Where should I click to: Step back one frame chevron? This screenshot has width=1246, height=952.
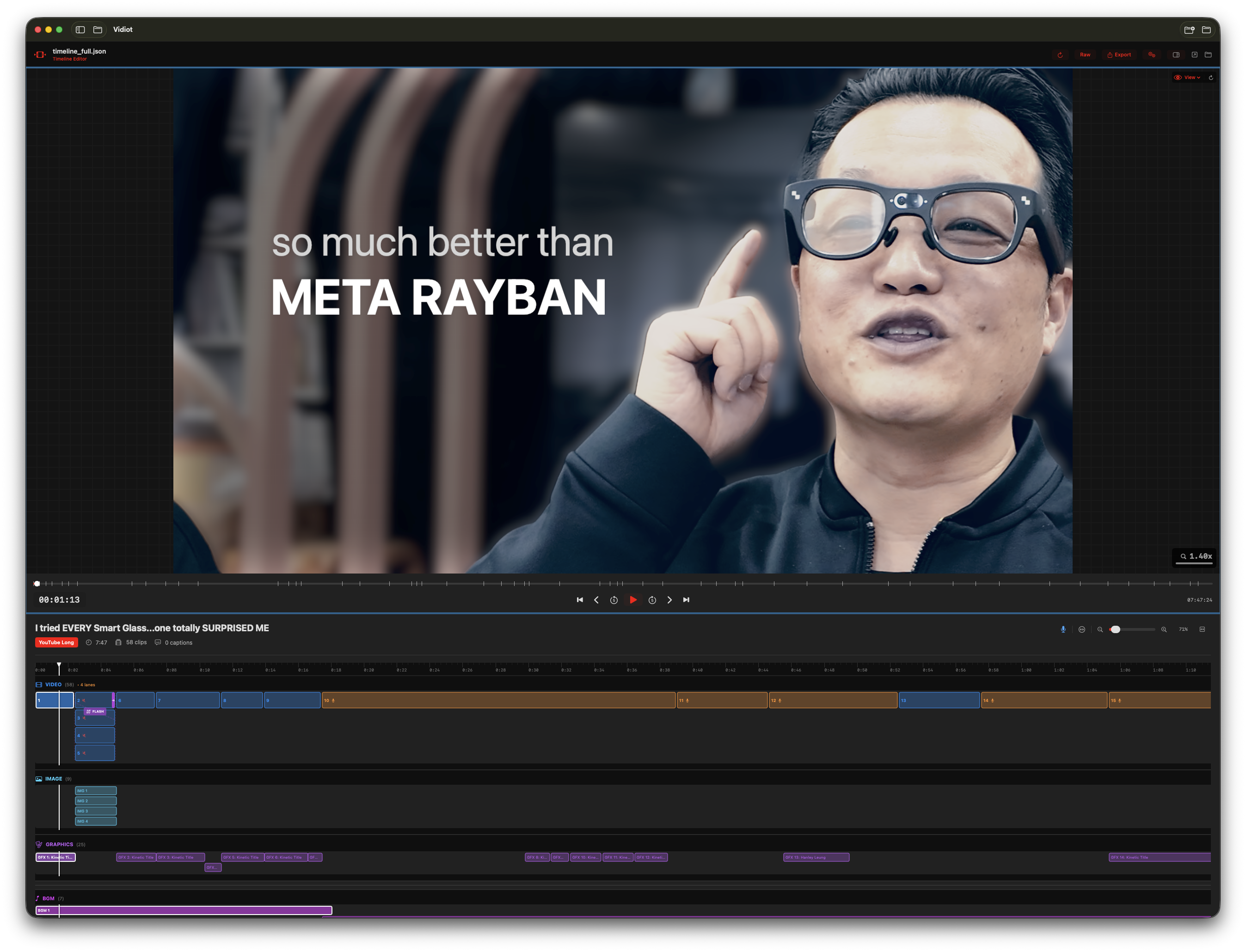596,599
